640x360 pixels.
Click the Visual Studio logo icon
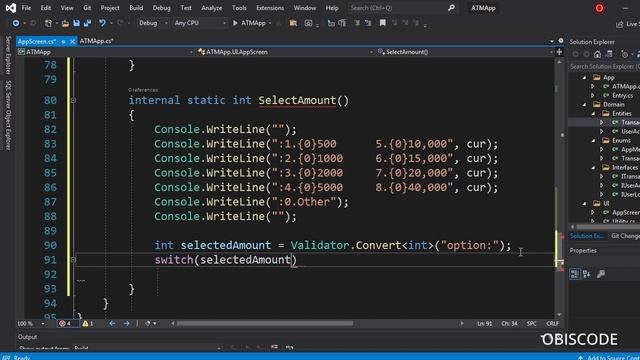click(x=11, y=8)
